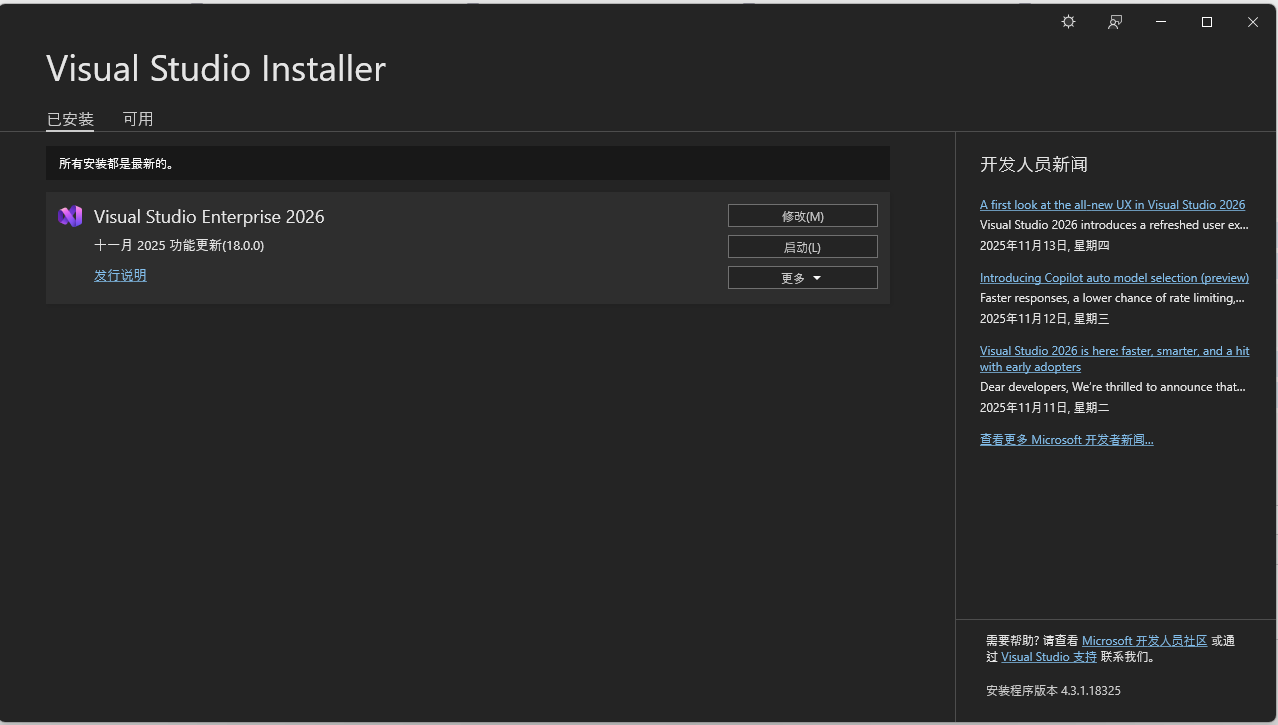Click the date '2025年11月13日, 星期四'
This screenshot has height=725, width=1278.
[1045, 245]
